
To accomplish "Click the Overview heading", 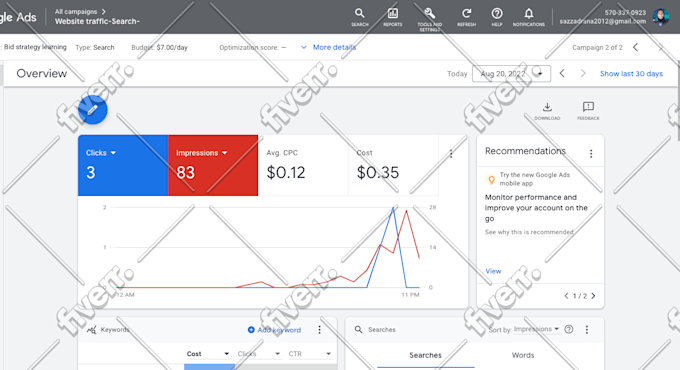I will [x=42, y=73].
